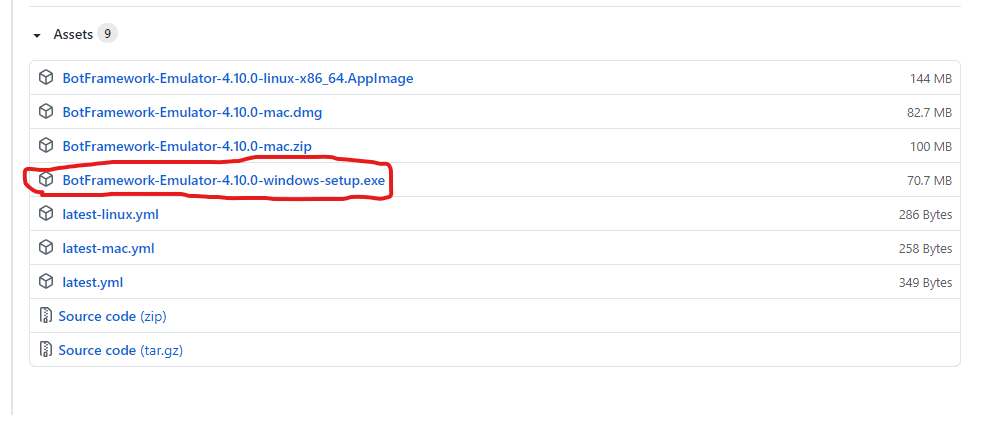Download Source code (tar.gz)
The height and width of the screenshot is (430, 981).
(x=121, y=350)
